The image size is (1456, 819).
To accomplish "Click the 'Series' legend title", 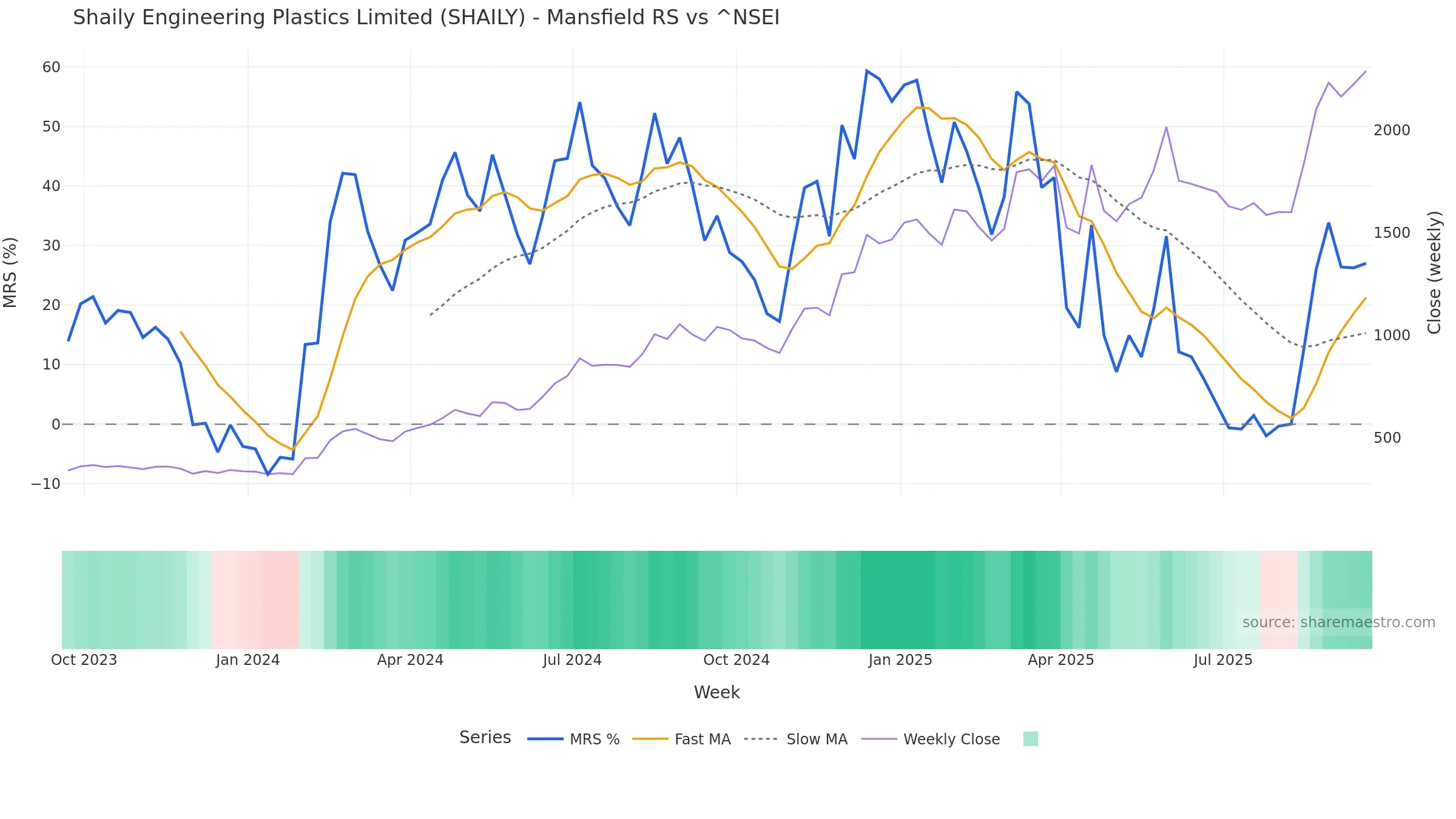I will click(x=485, y=738).
